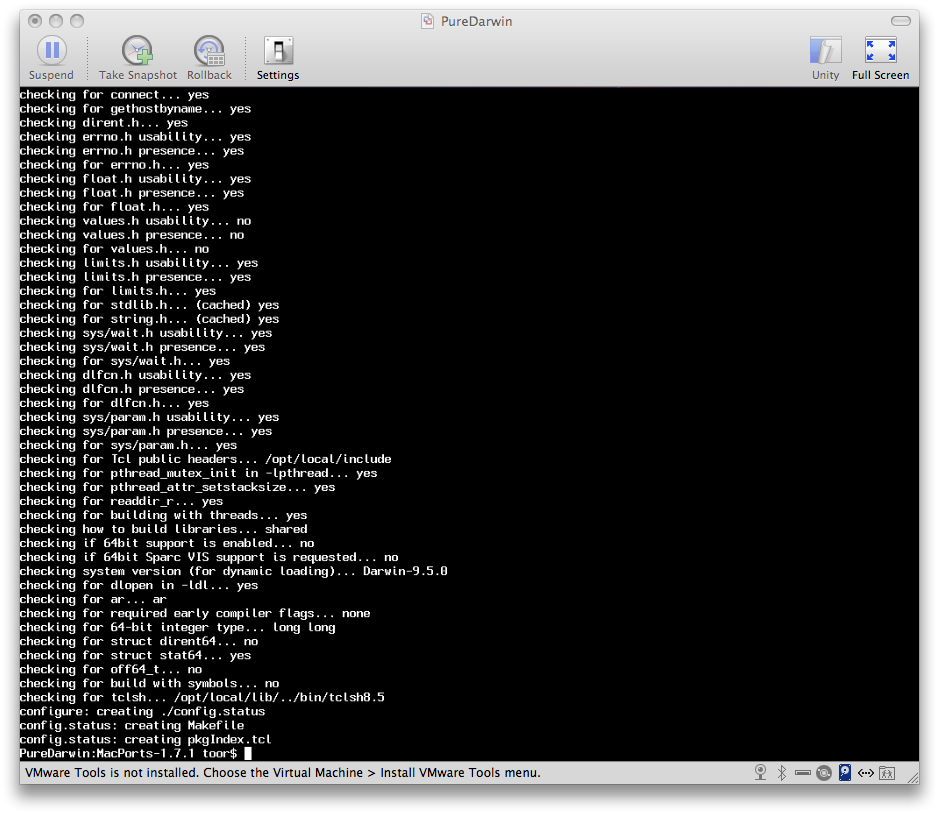Click the 'PureDarwin:MacPorts-1.7.1 toor$' prompt text

click(x=128, y=754)
